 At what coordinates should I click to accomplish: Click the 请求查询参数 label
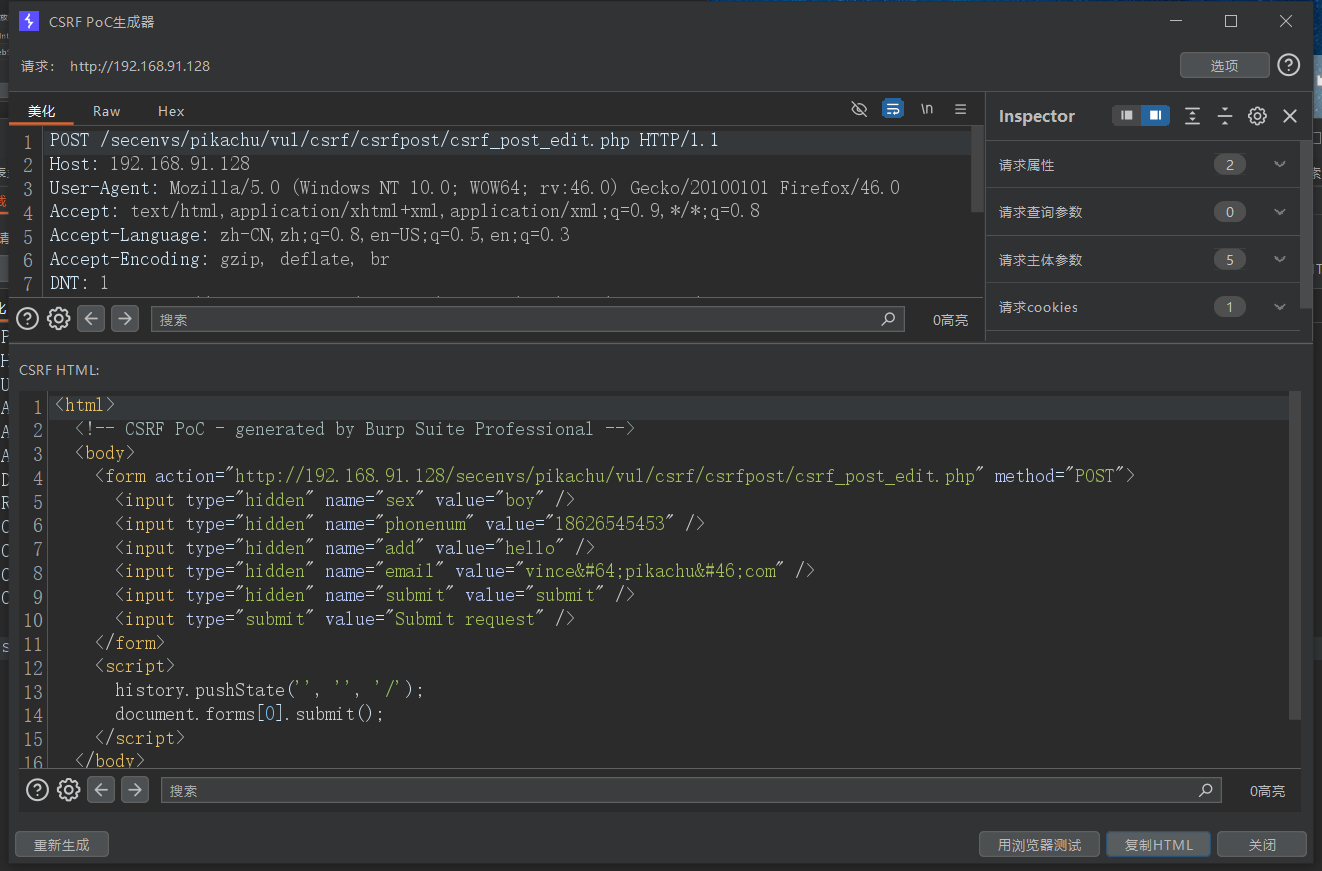tap(1040, 212)
